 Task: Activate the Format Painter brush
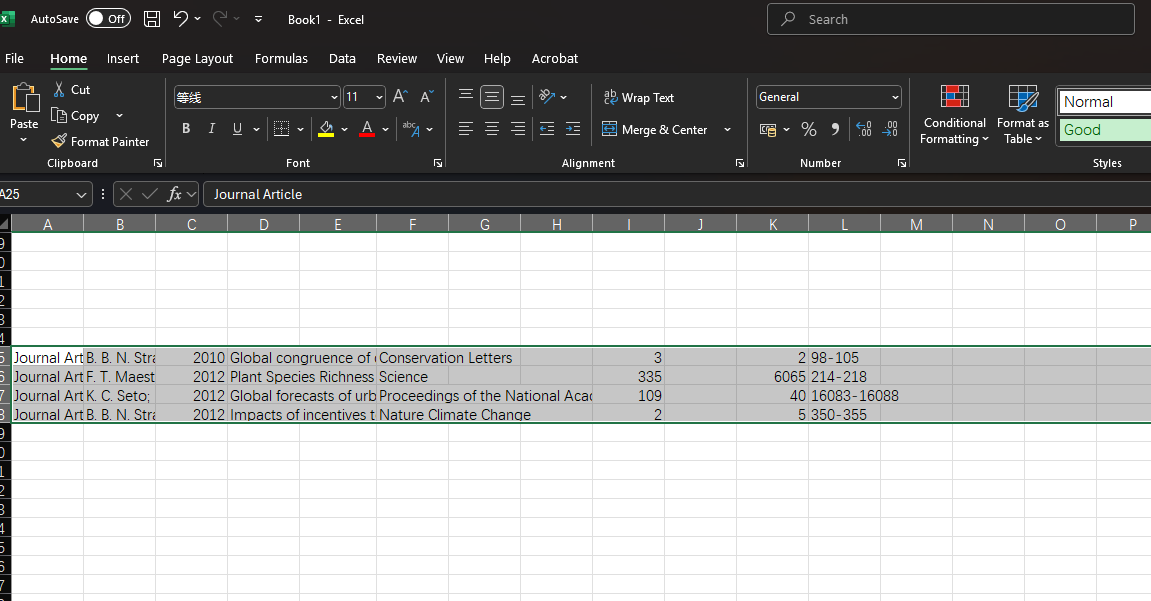100,142
